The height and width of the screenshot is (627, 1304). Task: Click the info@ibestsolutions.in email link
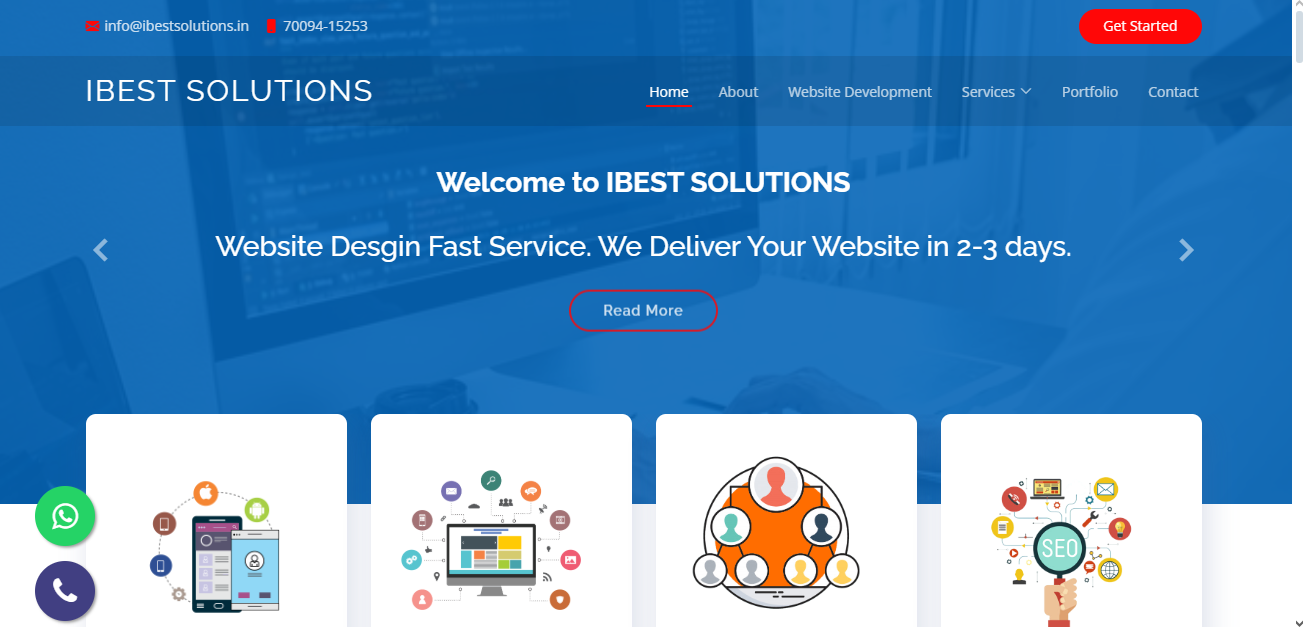[x=176, y=26]
